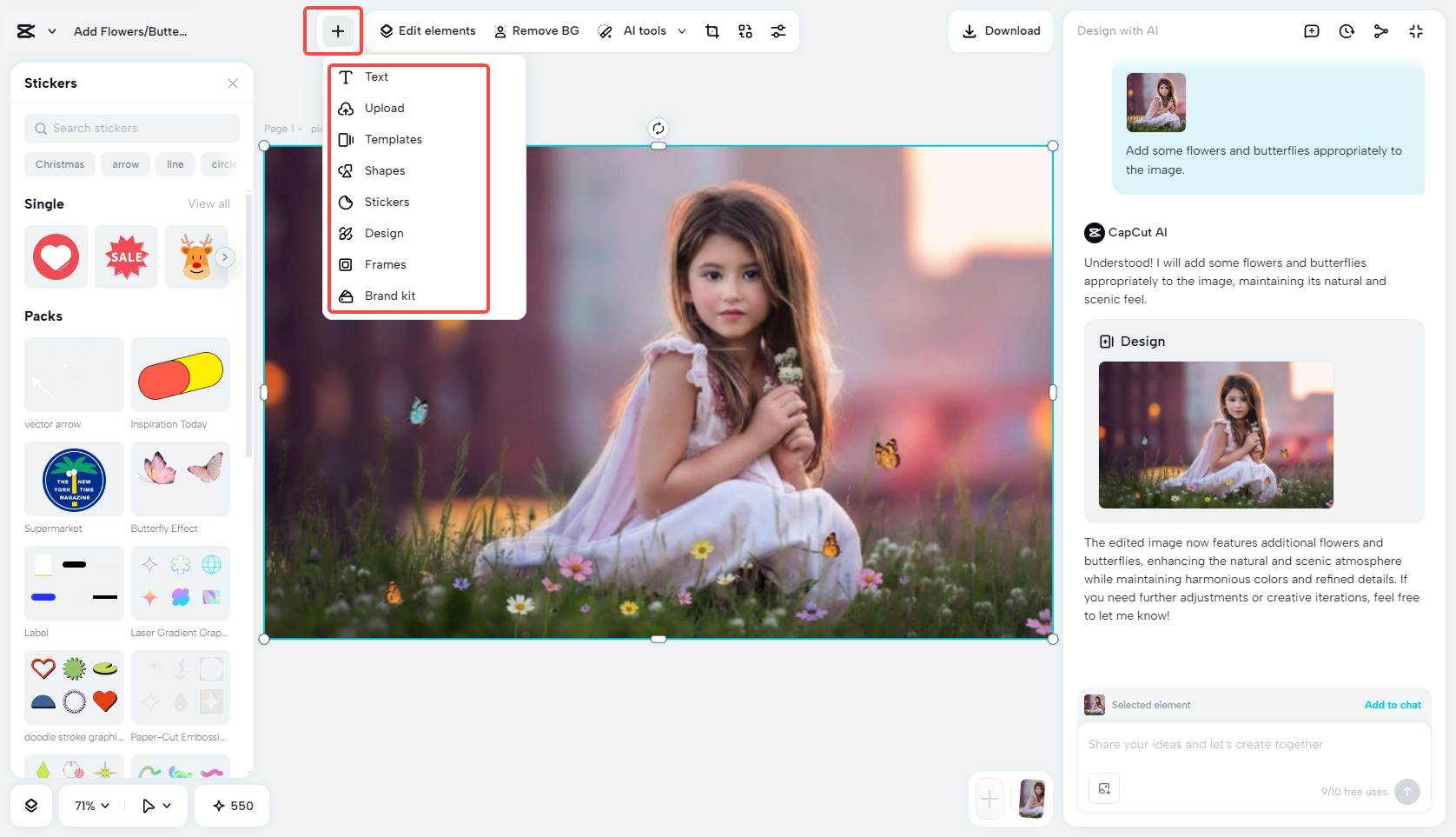Select Brand kit in the add menu
This screenshot has width=1456, height=837.
pos(388,296)
